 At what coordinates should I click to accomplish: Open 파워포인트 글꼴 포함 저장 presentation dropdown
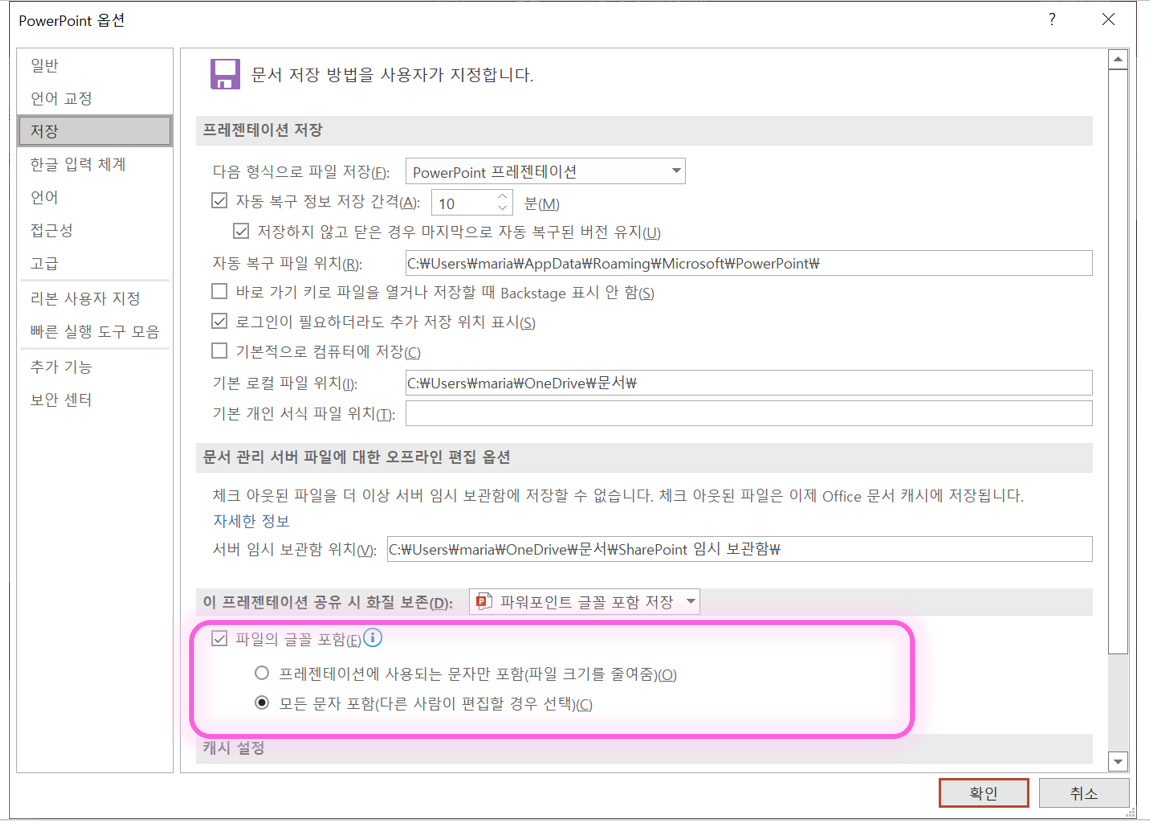pos(585,602)
